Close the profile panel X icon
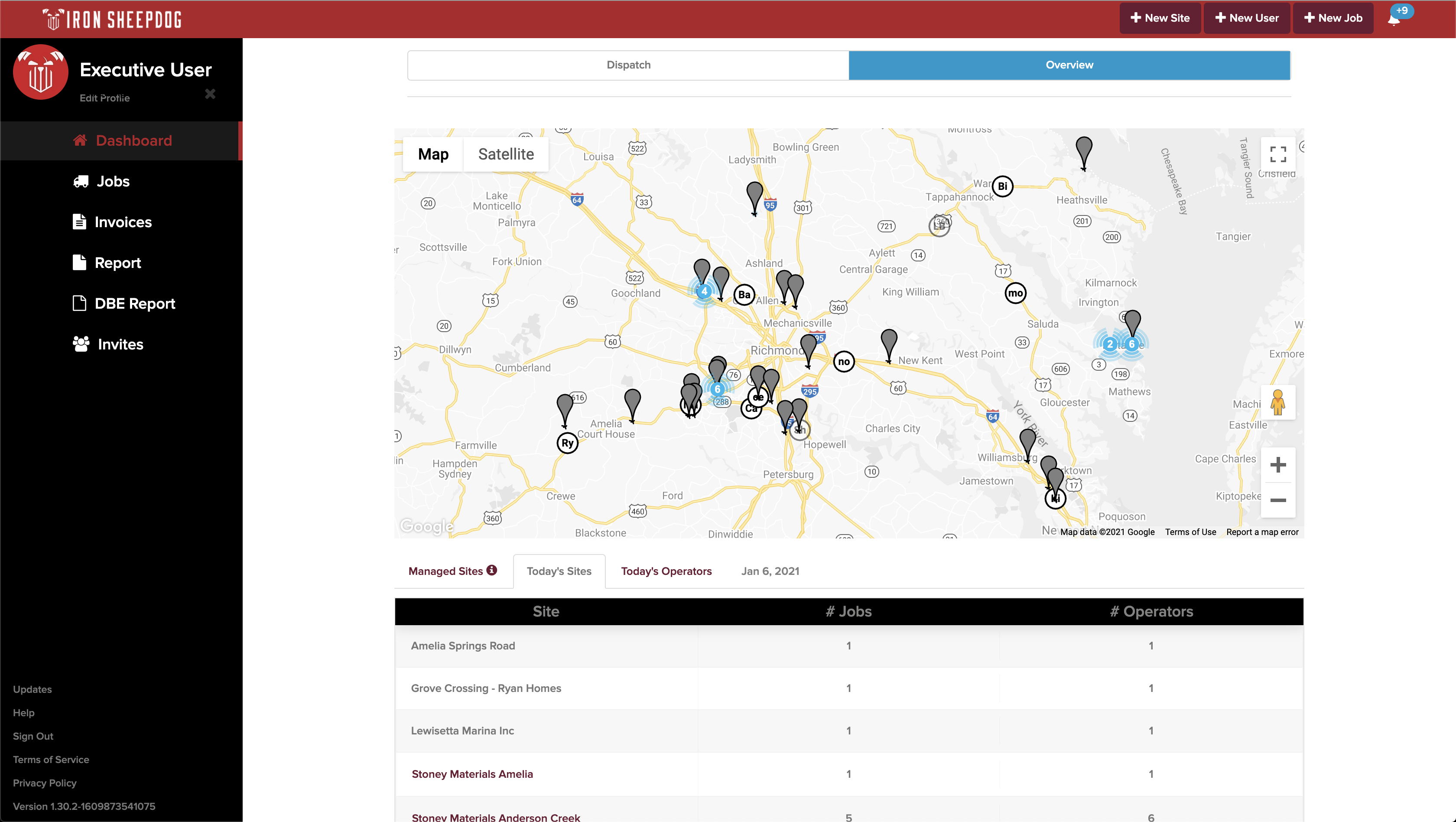Viewport: 1456px width, 822px height. 210,94
